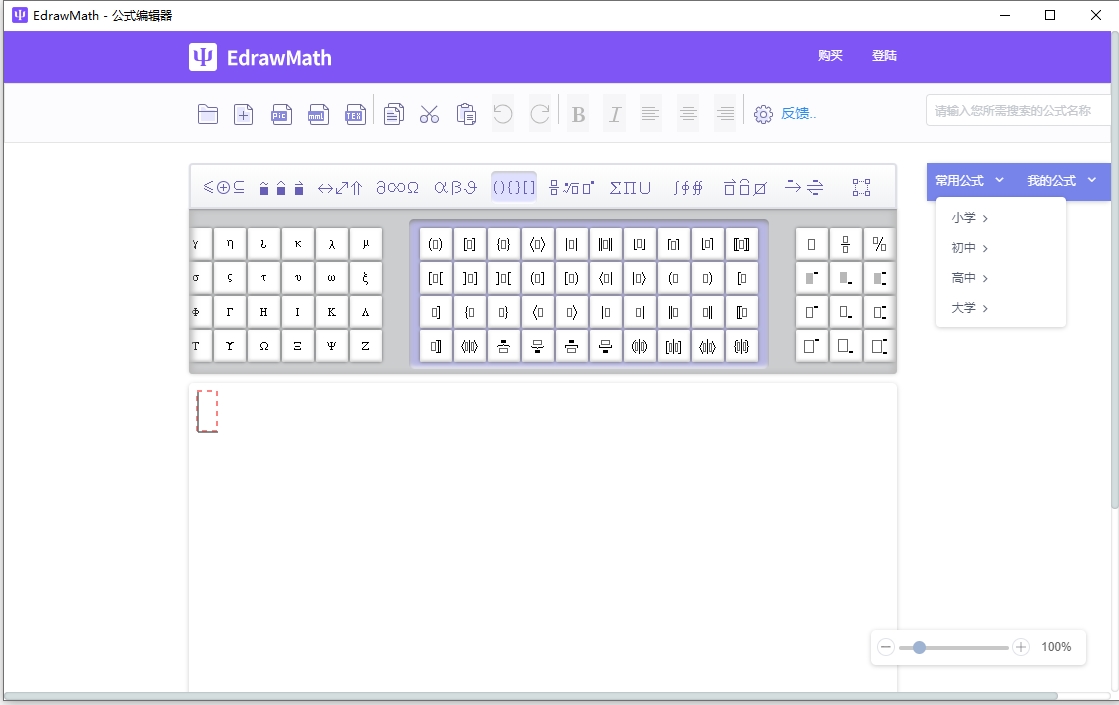Zoom out with the minus button
The width and height of the screenshot is (1119, 705).
click(x=886, y=647)
